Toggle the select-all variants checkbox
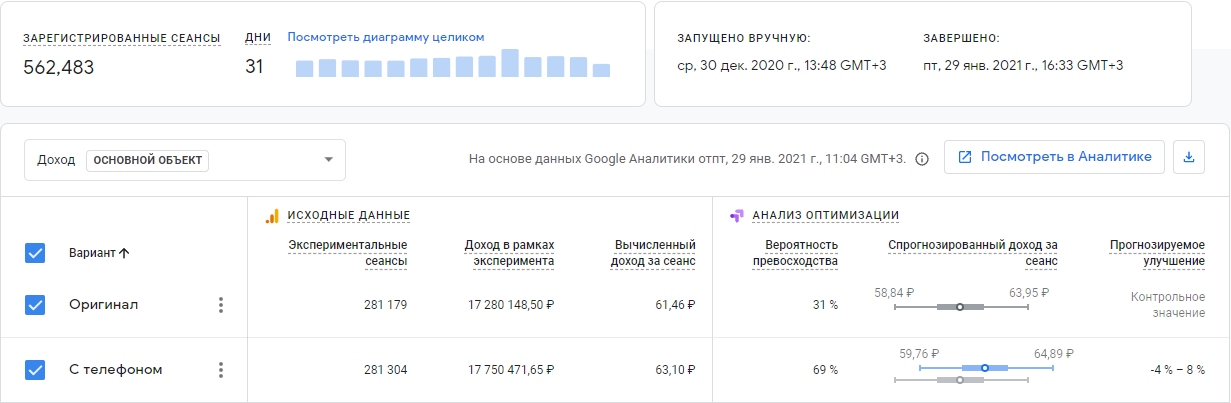Viewport: 1231px width, 403px height. coord(35,254)
